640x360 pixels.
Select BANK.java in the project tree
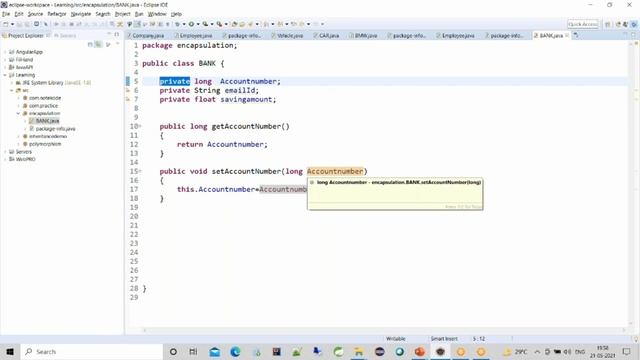[44, 121]
